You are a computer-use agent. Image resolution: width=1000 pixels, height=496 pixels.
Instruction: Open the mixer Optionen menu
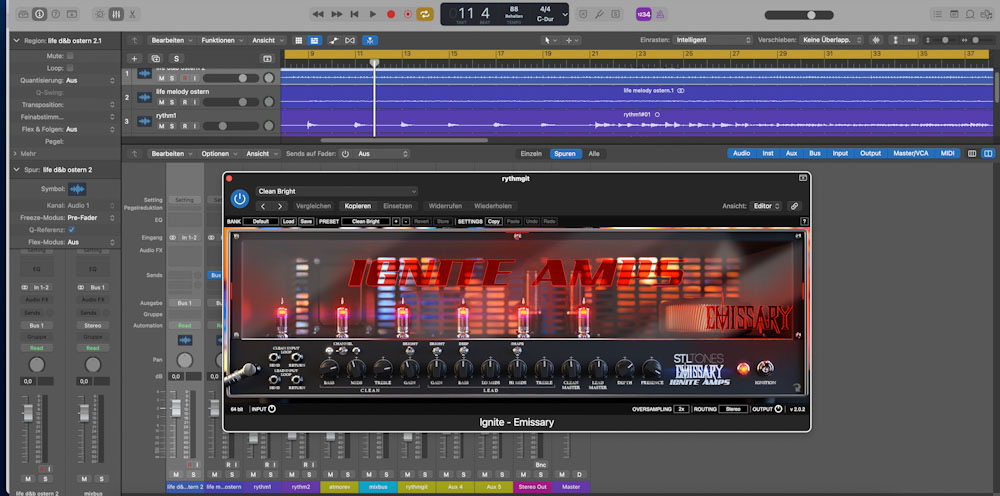[219, 154]
